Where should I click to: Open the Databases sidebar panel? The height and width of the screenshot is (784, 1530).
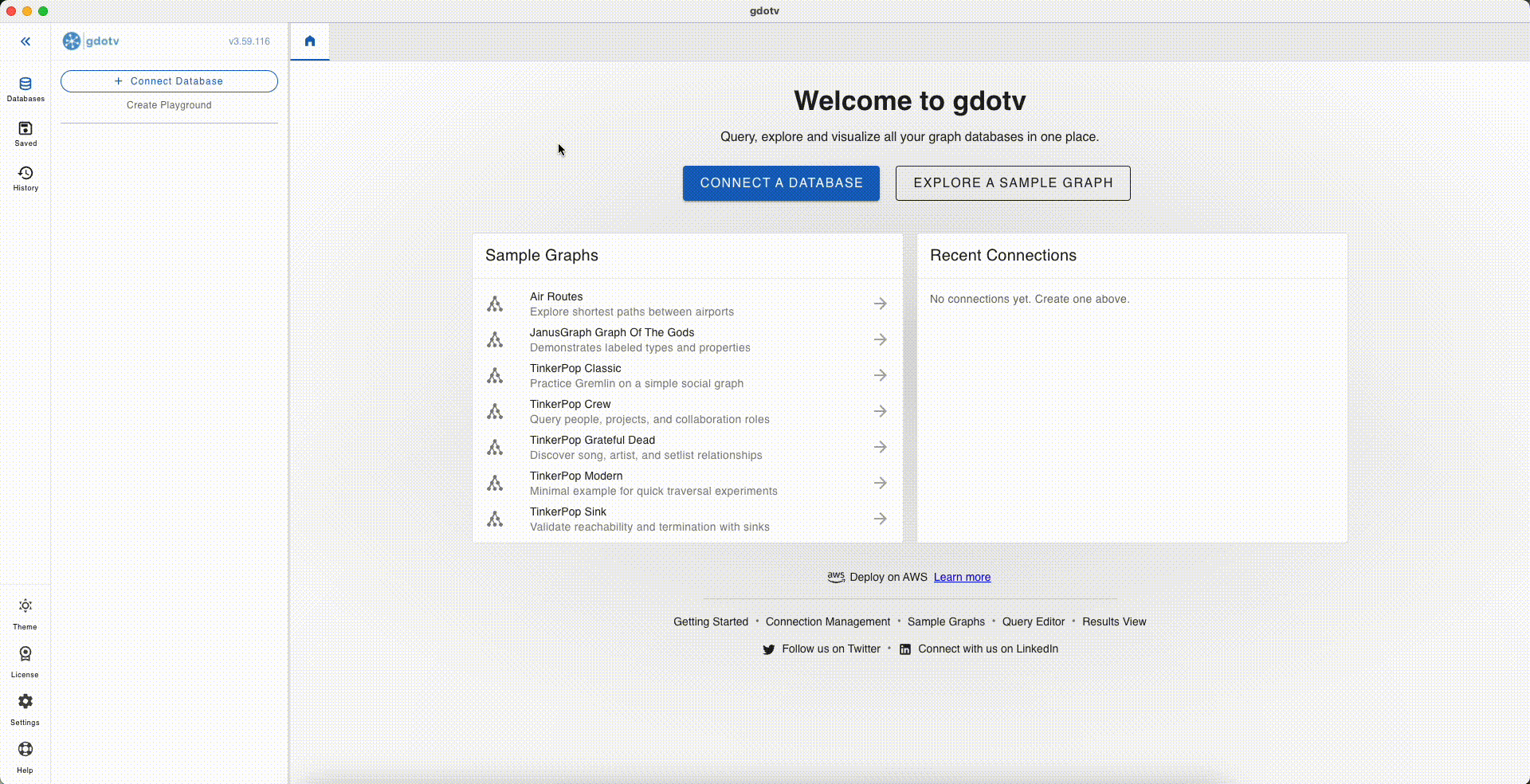25,88
